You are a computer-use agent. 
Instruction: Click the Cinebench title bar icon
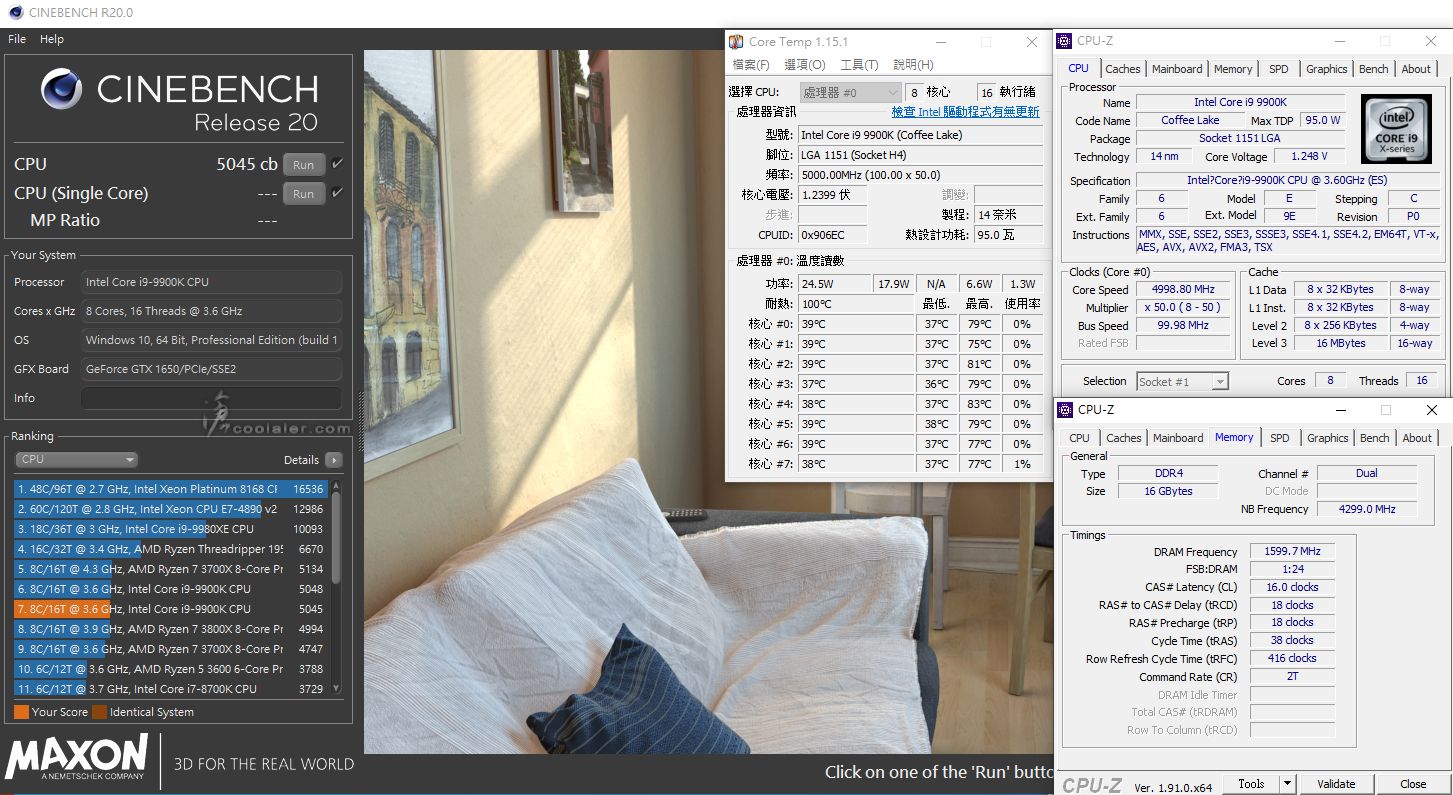(x=15, y=13)
